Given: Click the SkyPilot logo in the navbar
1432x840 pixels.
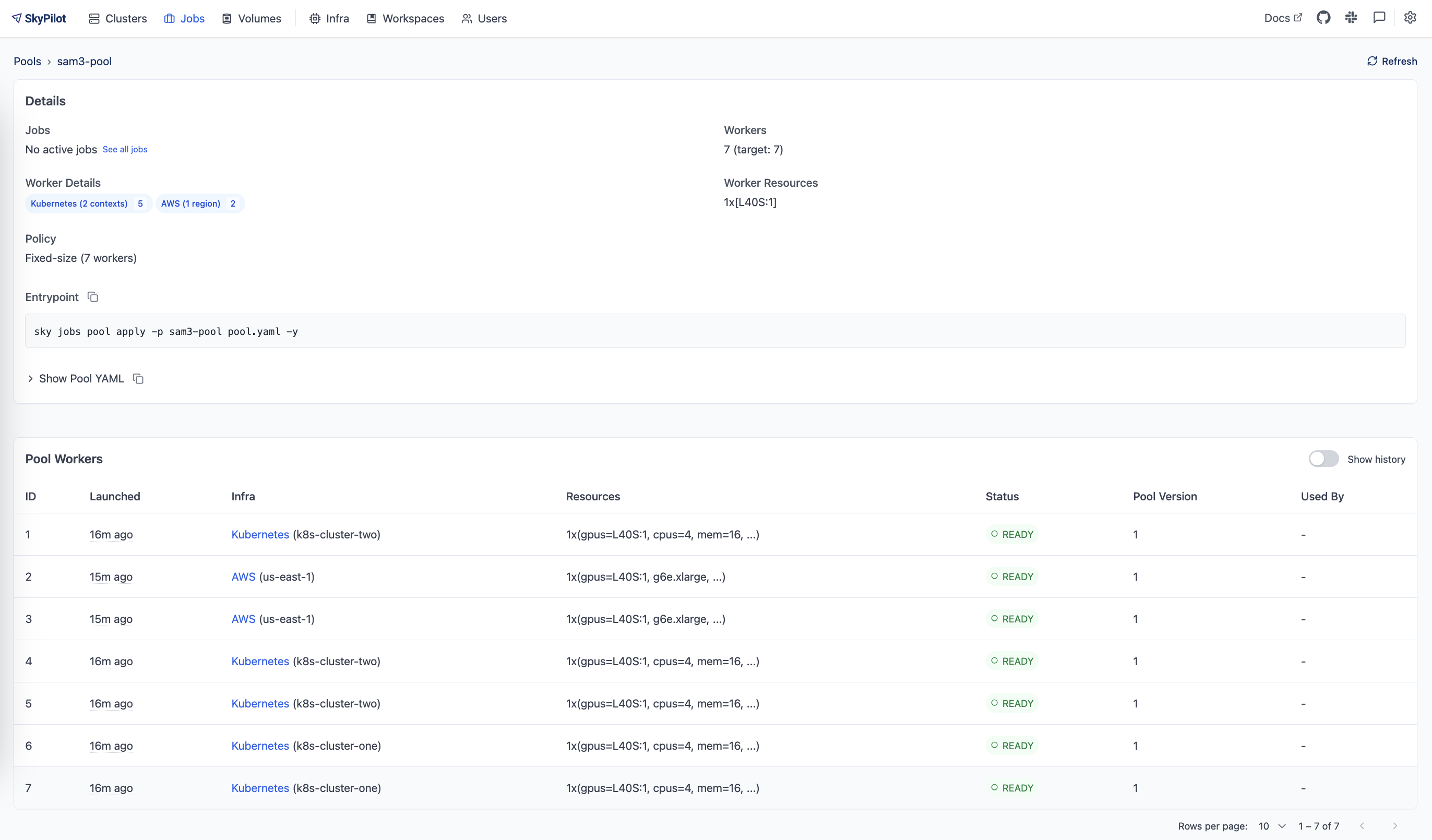Looking at the screenshot, I should coord(38,18).
